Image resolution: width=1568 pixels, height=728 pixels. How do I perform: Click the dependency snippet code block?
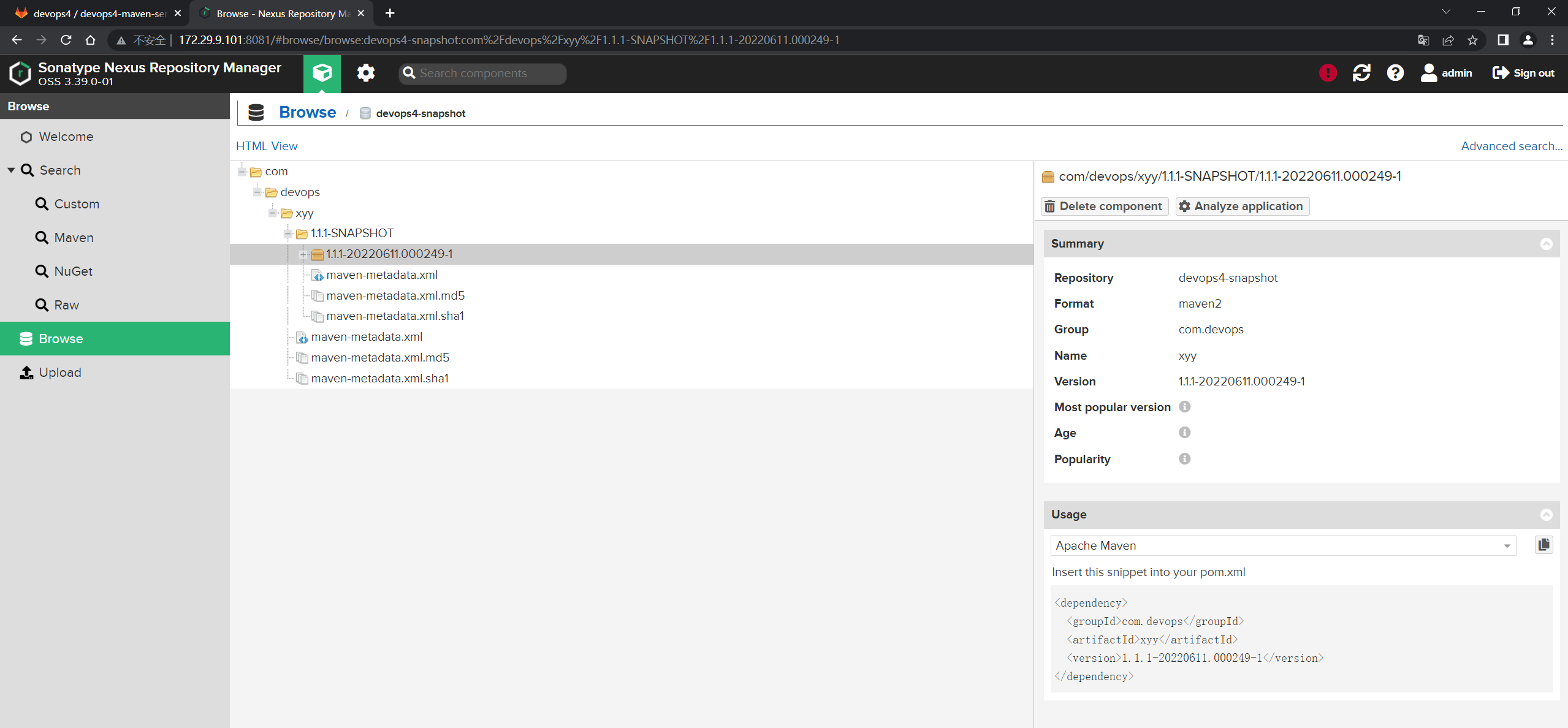click(x=1301, y=639)
